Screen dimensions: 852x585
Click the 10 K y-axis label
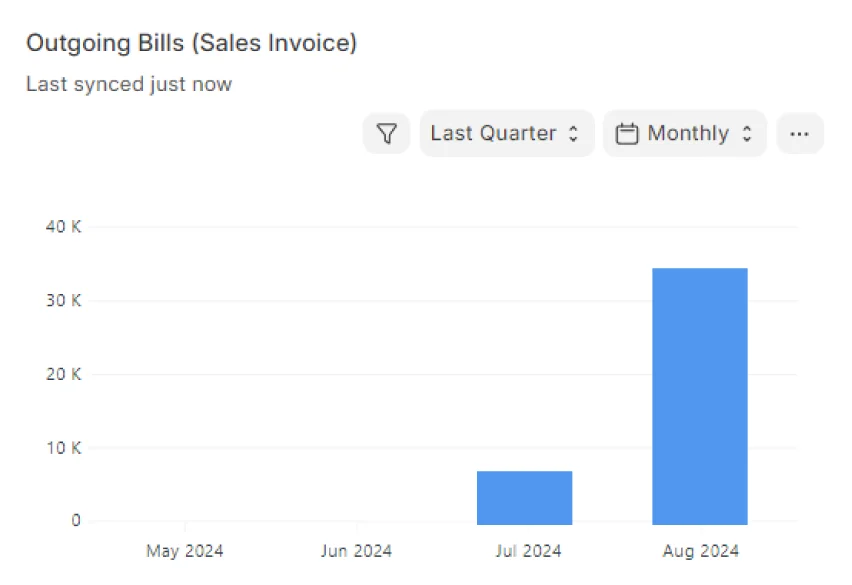point(63,448)
